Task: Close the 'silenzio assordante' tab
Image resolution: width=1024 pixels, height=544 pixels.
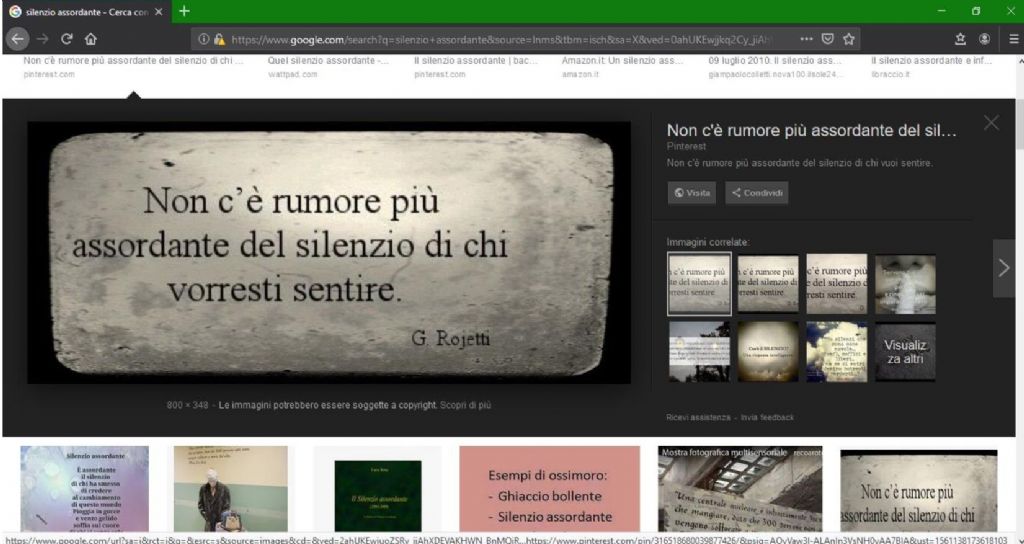Action: tap(159, 12)
